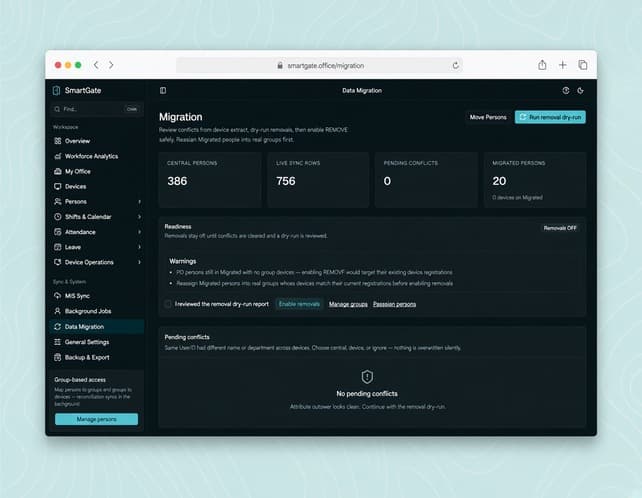Image resolution: width=642 pixels, height=498 pixels.
Task: Click the Removals OFF status badge
Action: coord(560,228)
